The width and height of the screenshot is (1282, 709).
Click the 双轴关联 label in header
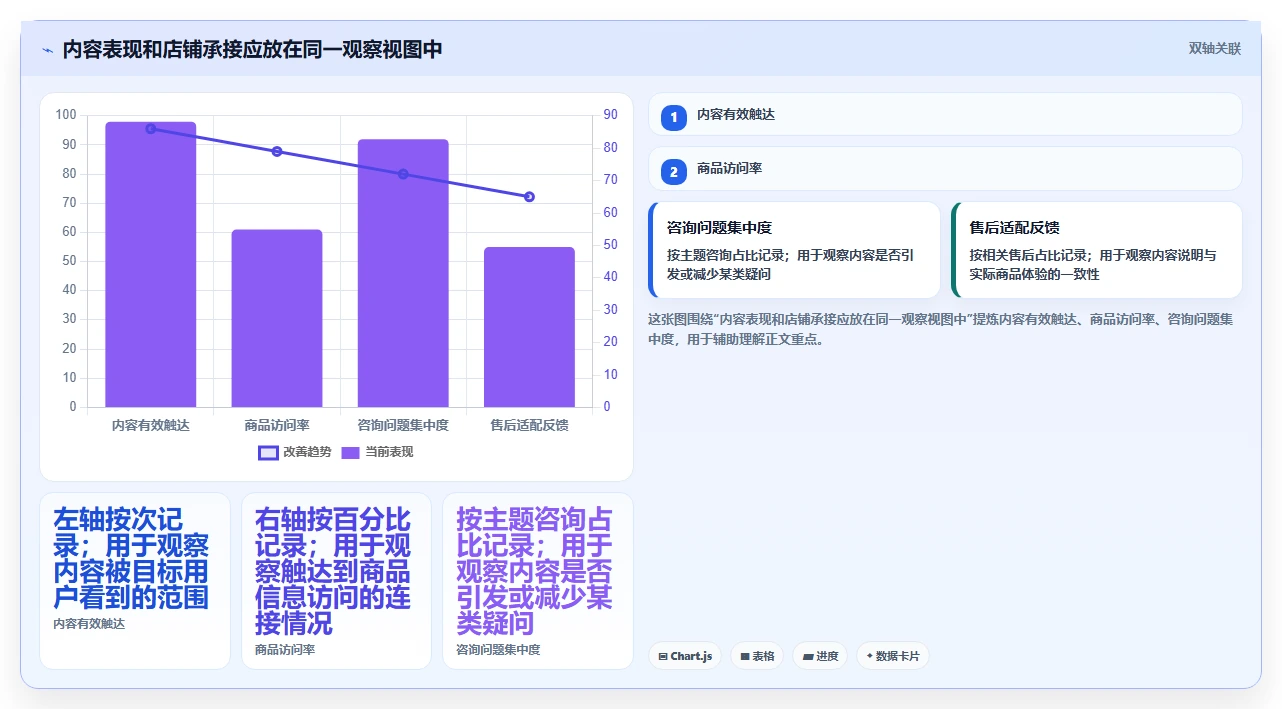click(1215, 49)
